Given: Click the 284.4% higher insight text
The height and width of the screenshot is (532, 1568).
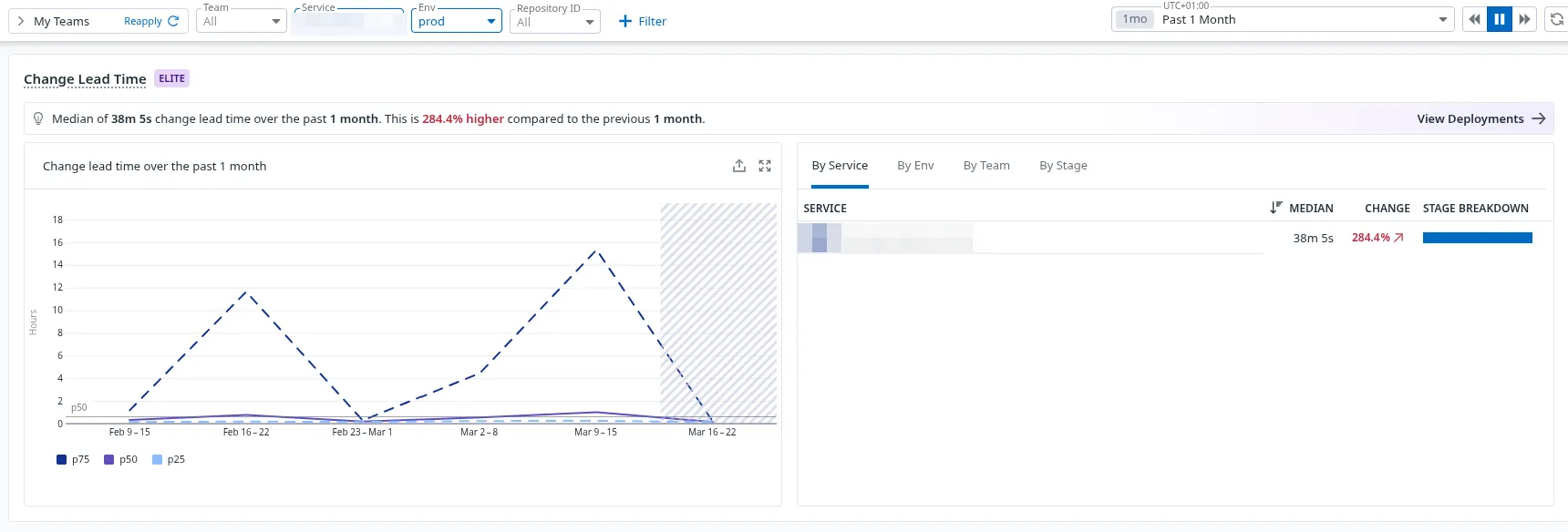Looking at the screenshot, I should 463,118.
